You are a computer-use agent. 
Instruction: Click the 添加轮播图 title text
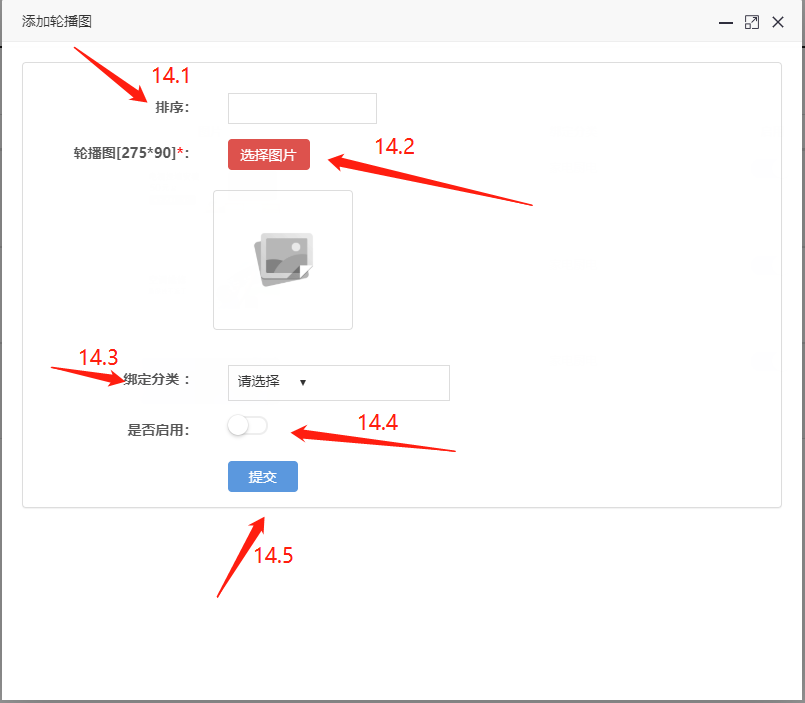click(x=57, y=21)
